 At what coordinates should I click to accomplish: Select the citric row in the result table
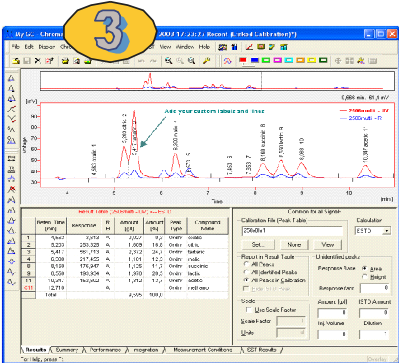point(125,244)
